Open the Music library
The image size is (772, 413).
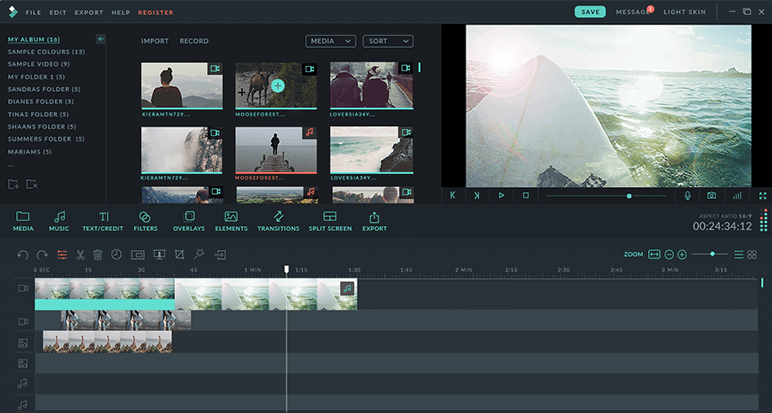[x=59, y=221]
